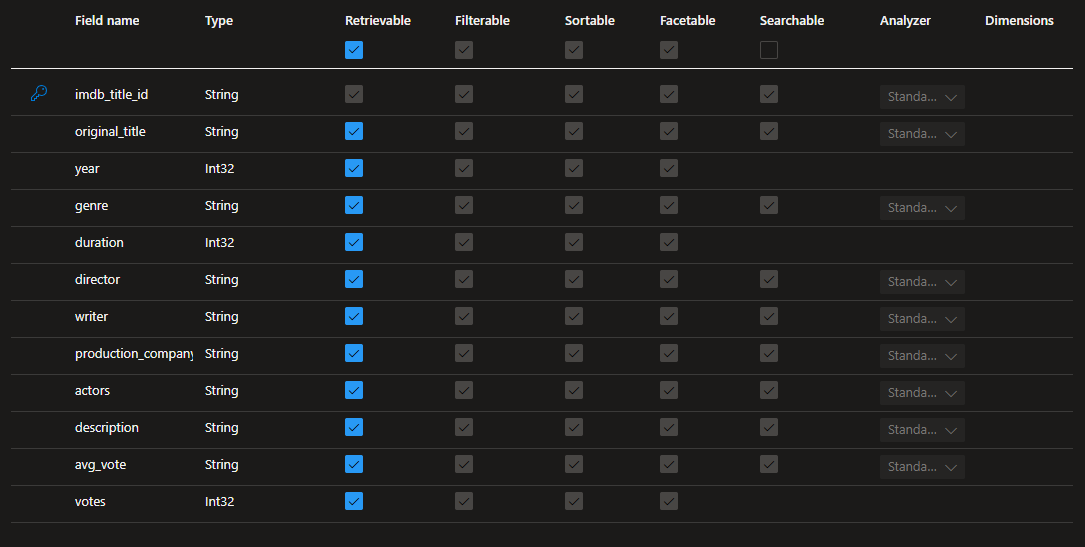Toggle header Filterable select-all checkbox
This screenshot has height=547, width=1085.
[x=464, y=50]
